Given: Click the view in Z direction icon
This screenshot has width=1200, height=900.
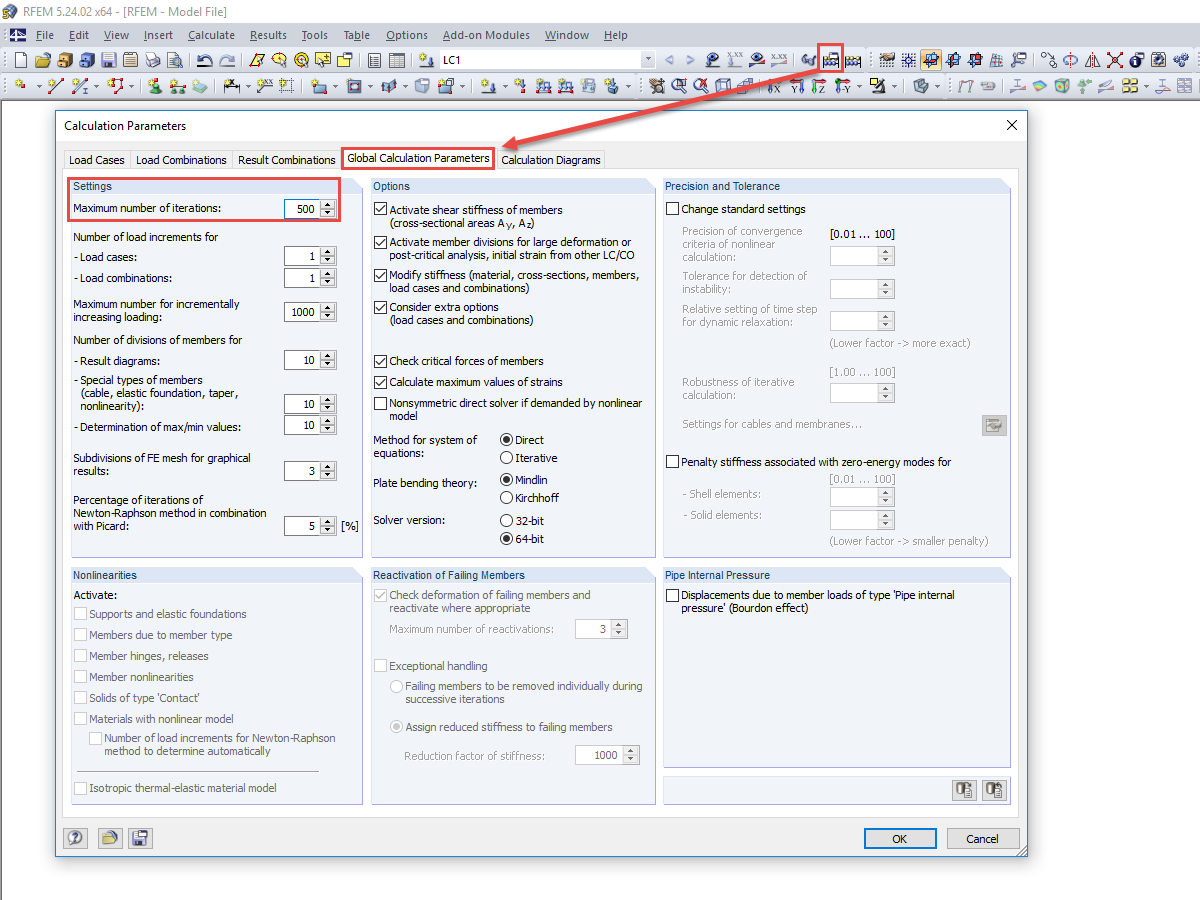Looking at the screenshot, I should pos(818,86).
